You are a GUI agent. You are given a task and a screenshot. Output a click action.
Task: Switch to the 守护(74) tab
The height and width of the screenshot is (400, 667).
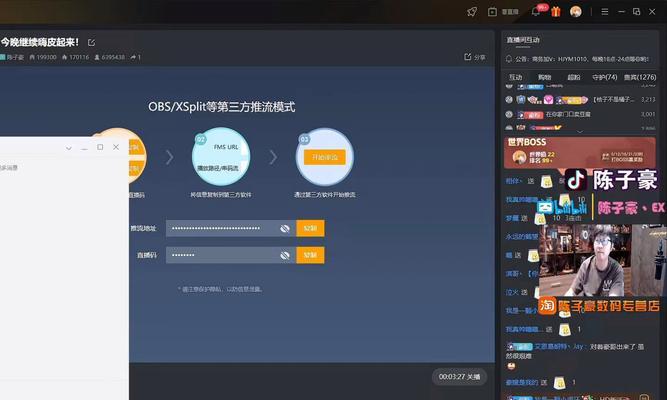[604, 77]
